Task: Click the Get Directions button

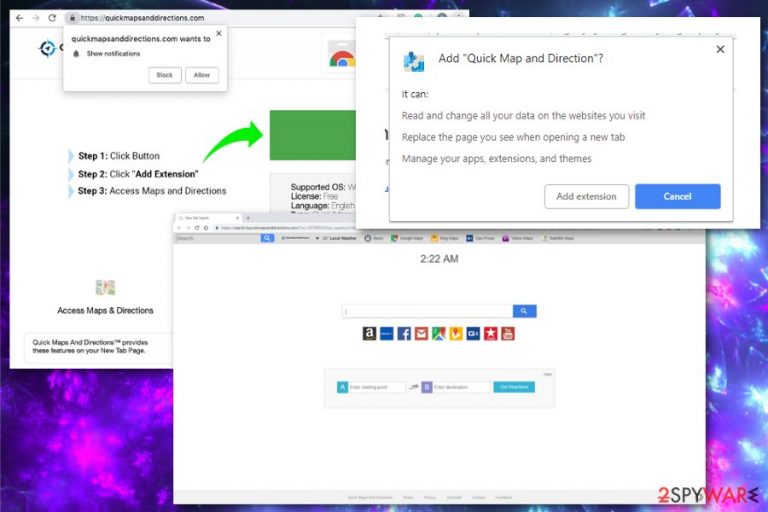Action: [514, 387]
